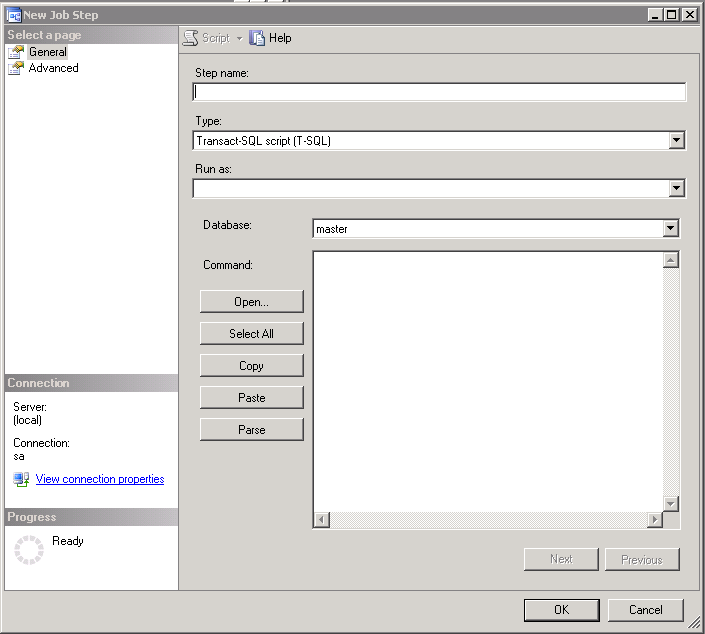Click the window resize grip
The height and width of the screenshot is (634, 705).
(695, 623)
